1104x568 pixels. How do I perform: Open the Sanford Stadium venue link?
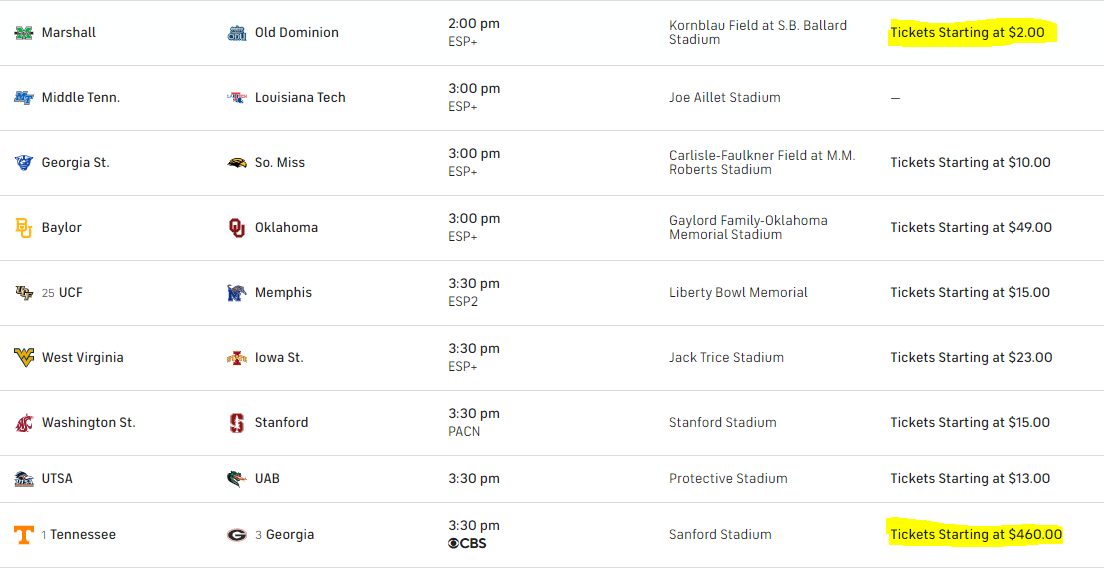click(x=720, y=535)
